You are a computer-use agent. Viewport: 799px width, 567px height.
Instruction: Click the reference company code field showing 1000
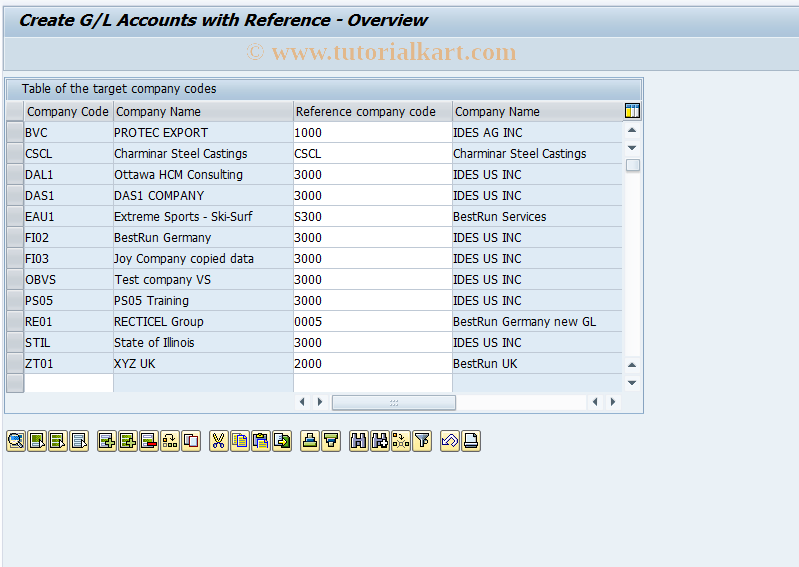[372, 132]
